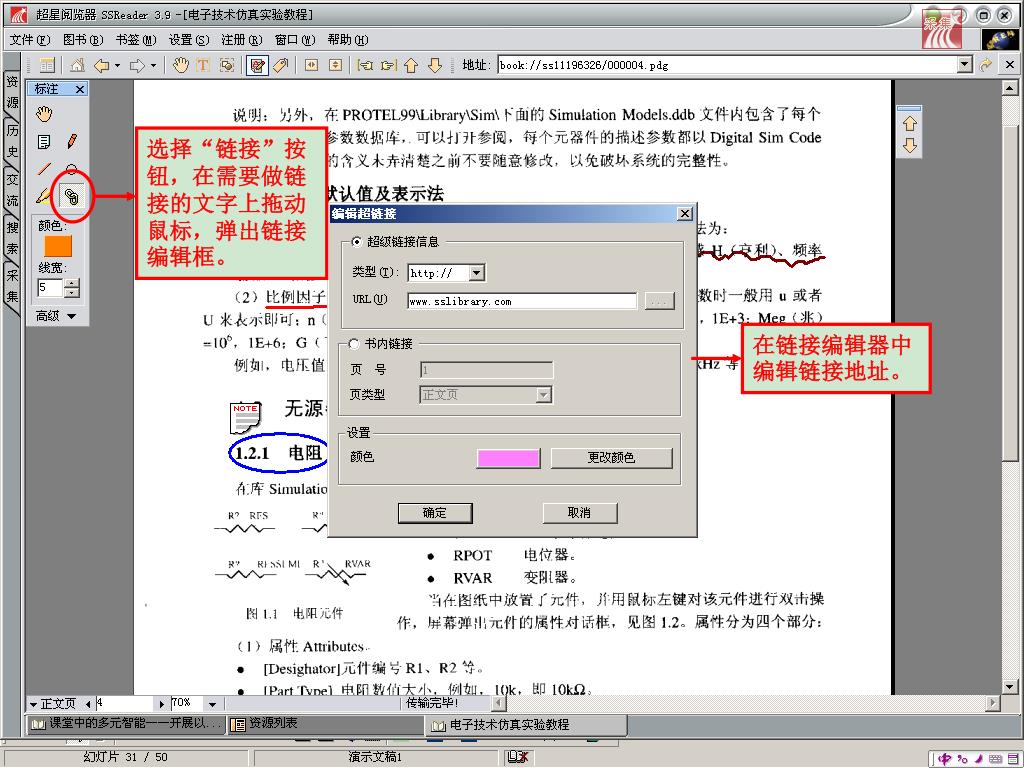Pick the note annotation tool

click(x=44, y=142)
